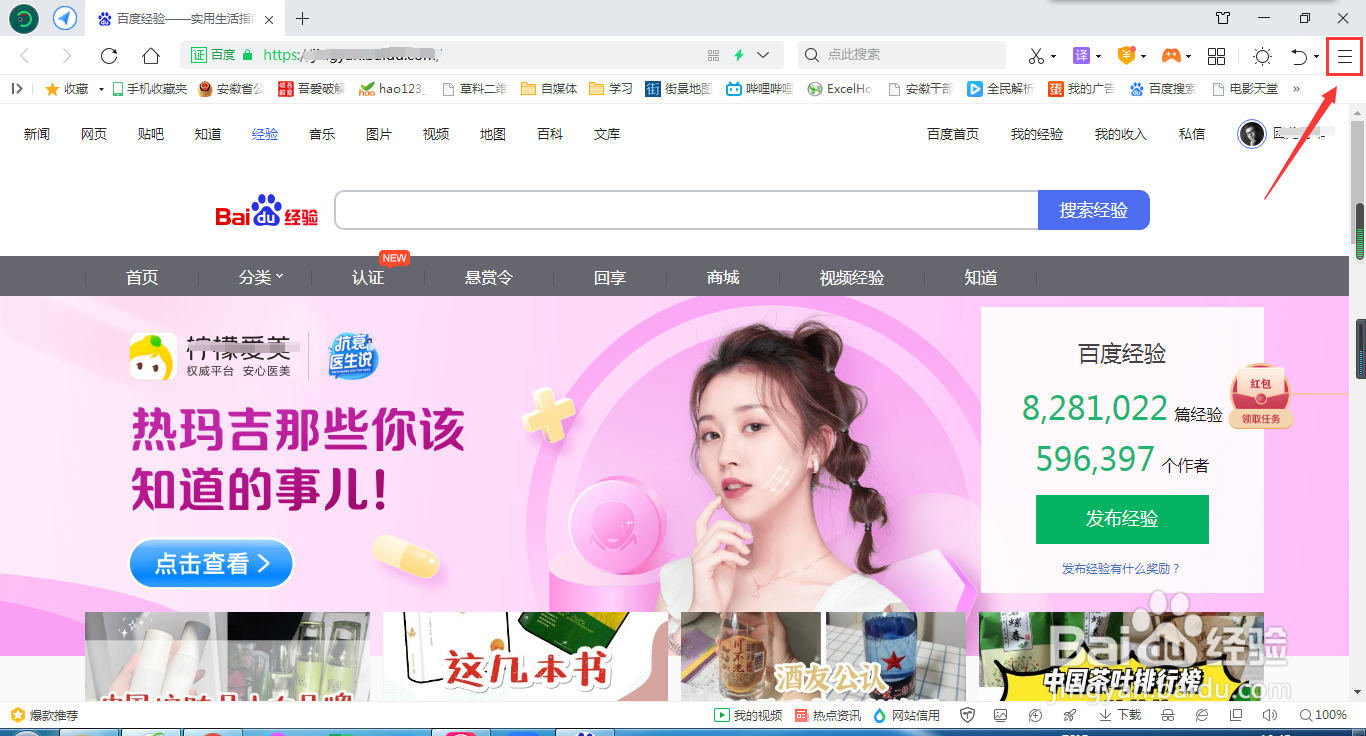1366x736 pixels.
Task: Toggle the status bar sound speaker icon
Action: point(1270,715)
